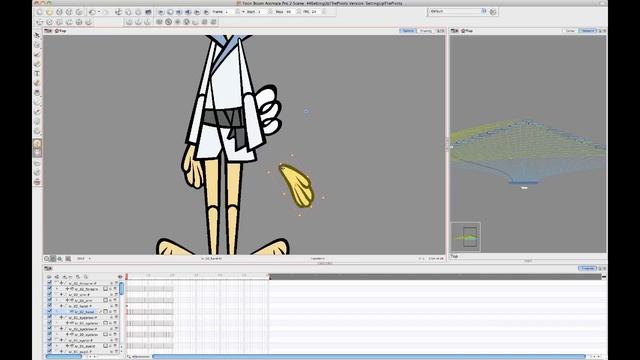The image size is (640, 360).
Task: Open Camera view panel menu icon
Action: pyautogui.click(x=48, y=31)
